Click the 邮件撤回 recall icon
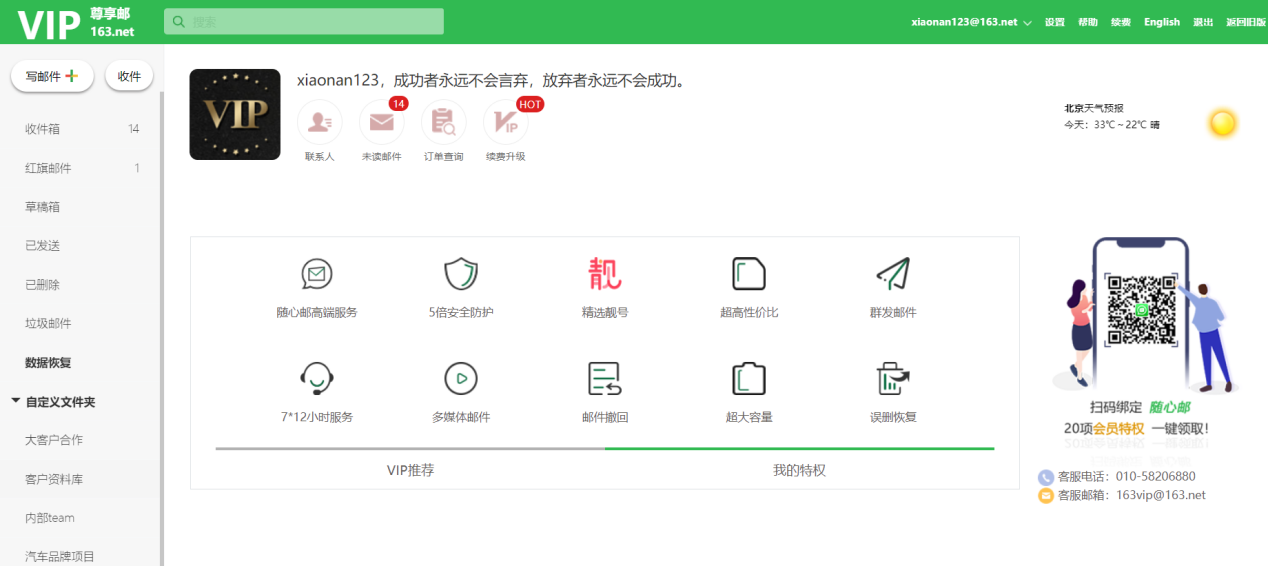Screen dimensions: 1268x566 605,379
